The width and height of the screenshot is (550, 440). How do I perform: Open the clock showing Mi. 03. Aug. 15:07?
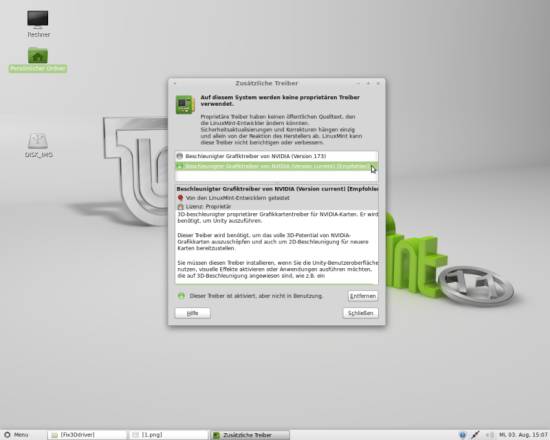tap(523, 435)
